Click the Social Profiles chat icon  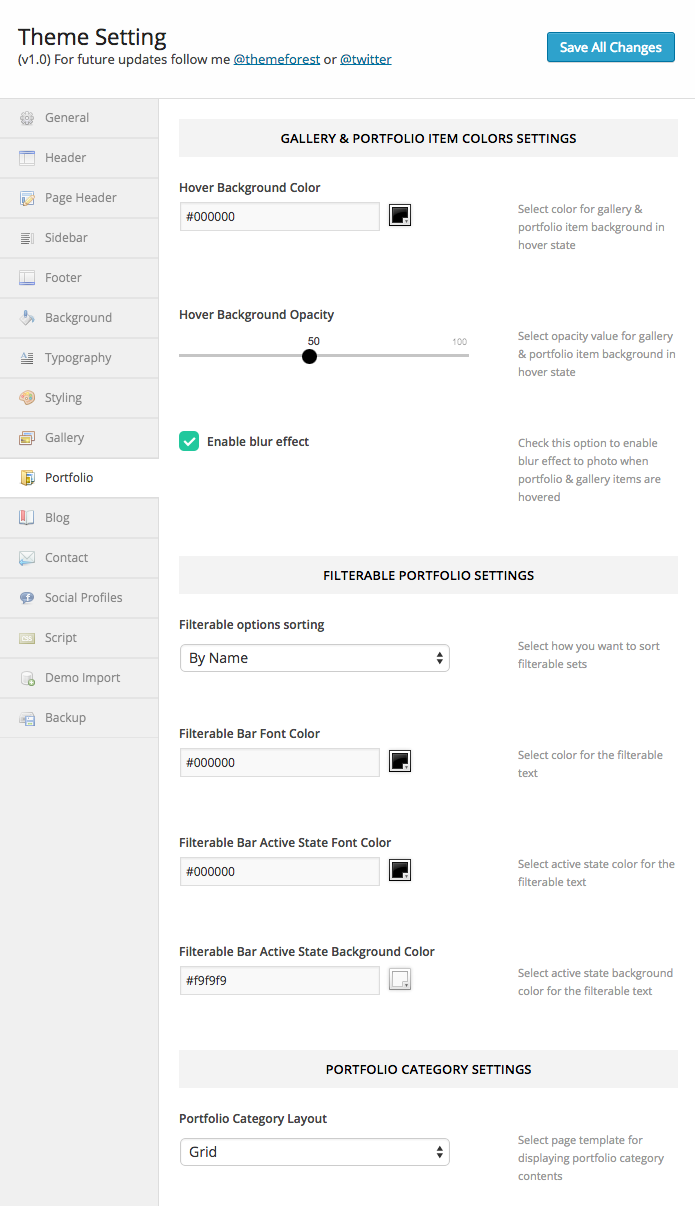(x=27, y=598)
